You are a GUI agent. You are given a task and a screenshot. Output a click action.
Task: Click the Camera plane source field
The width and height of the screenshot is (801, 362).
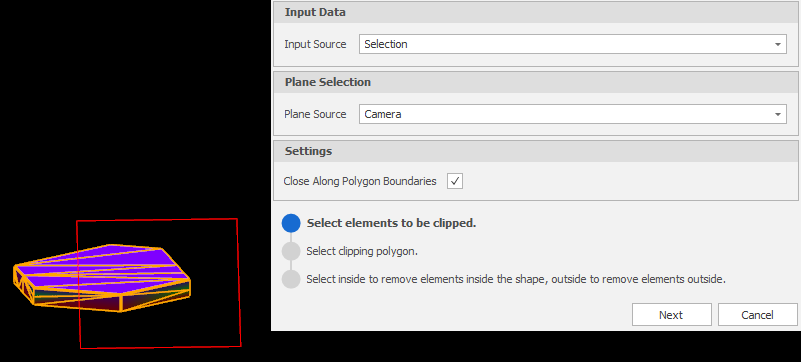tap(573, 114)
